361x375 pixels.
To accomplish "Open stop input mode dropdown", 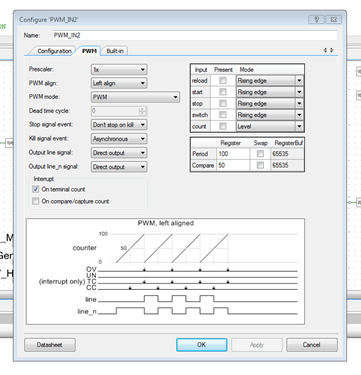I will tap(270, 104).
